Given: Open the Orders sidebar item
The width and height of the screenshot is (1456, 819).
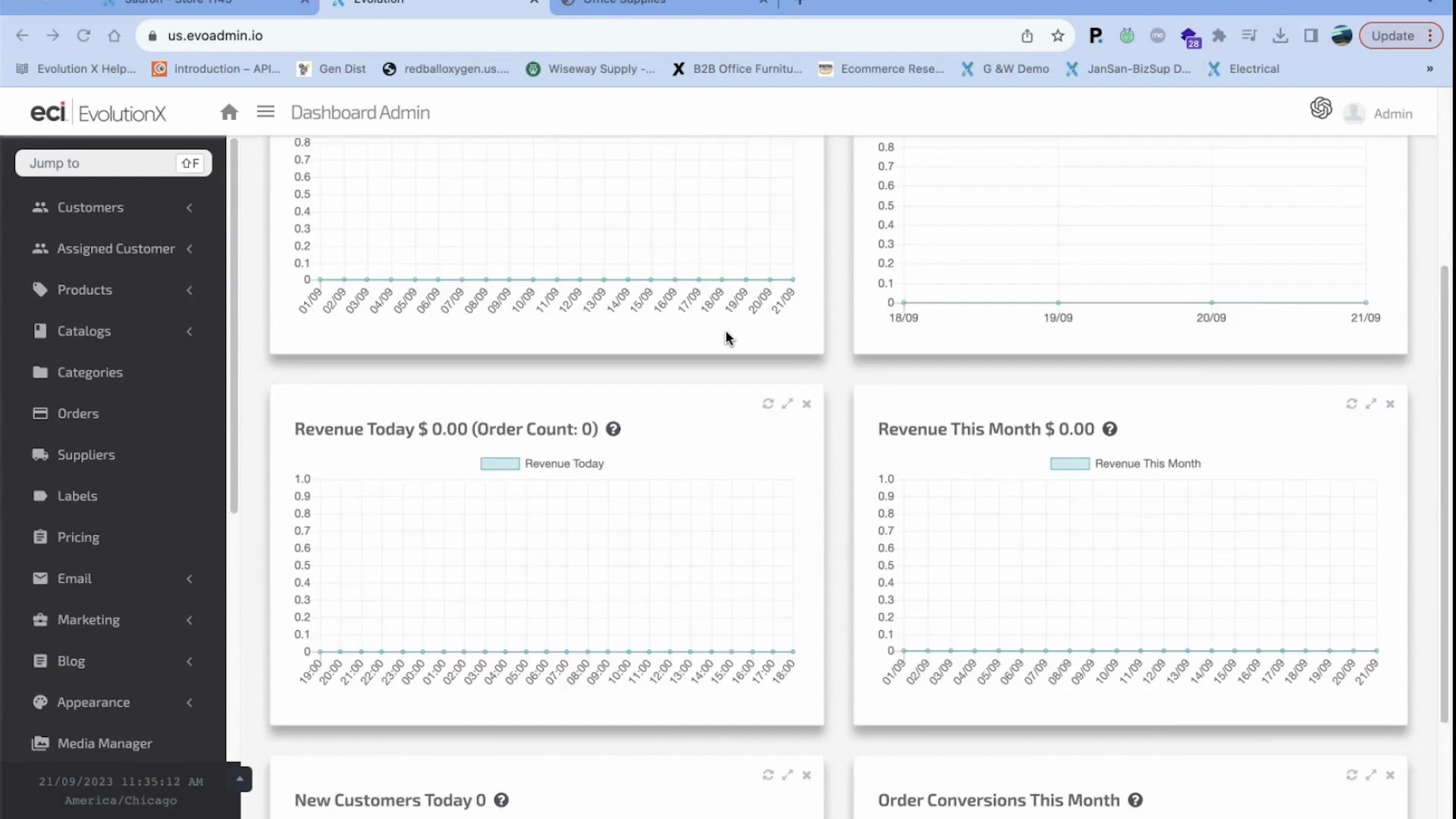Looking at the screenshot, I should point(77,413).
